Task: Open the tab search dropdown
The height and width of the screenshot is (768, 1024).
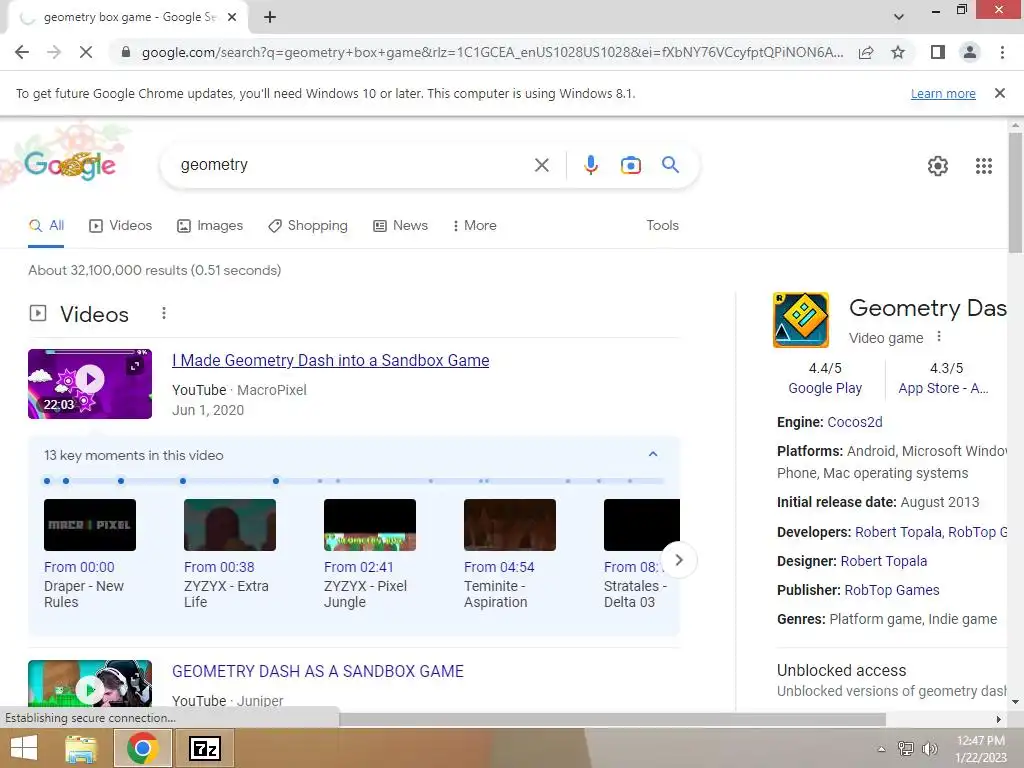Action: (x=899, y=17)
